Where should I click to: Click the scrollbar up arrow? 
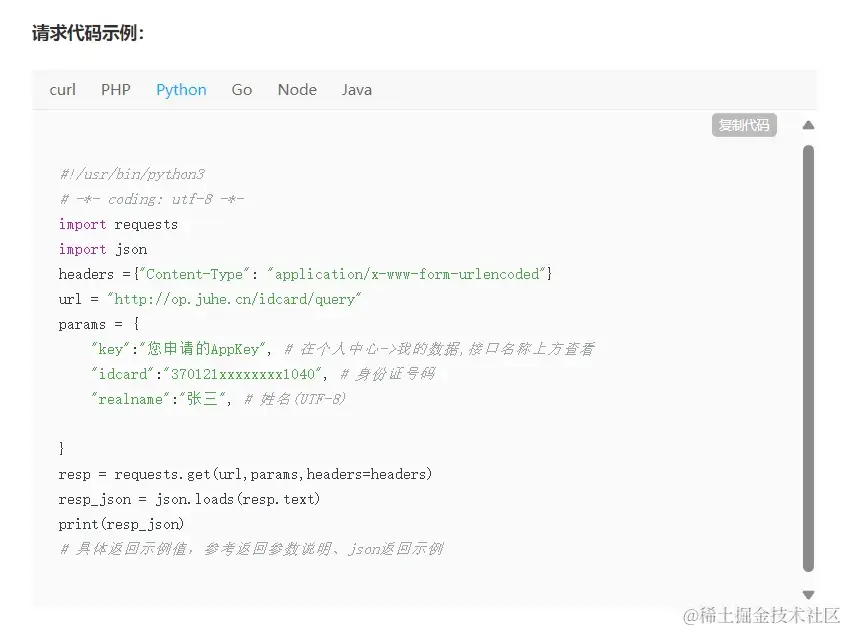(x=808, y=125)
